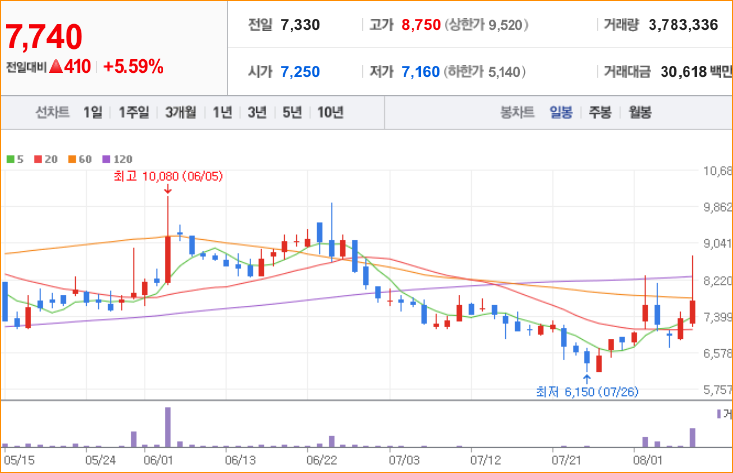Click the 06/13 date axis label
The width and height of the screenshot is (733, 473).
(x=240, y=460)
